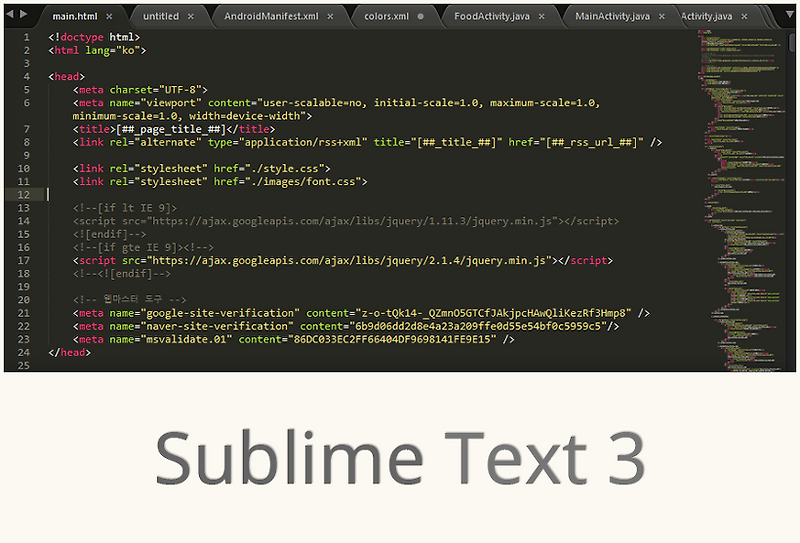Close the untitled tab
The width and height of the screenshot is (800, 543).
190,16
